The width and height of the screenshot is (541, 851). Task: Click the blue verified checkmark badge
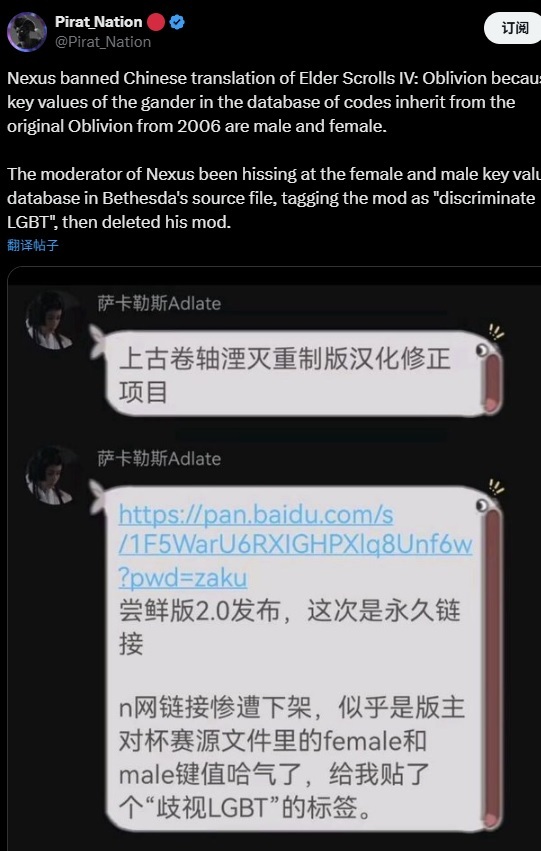tap(177, 22)
